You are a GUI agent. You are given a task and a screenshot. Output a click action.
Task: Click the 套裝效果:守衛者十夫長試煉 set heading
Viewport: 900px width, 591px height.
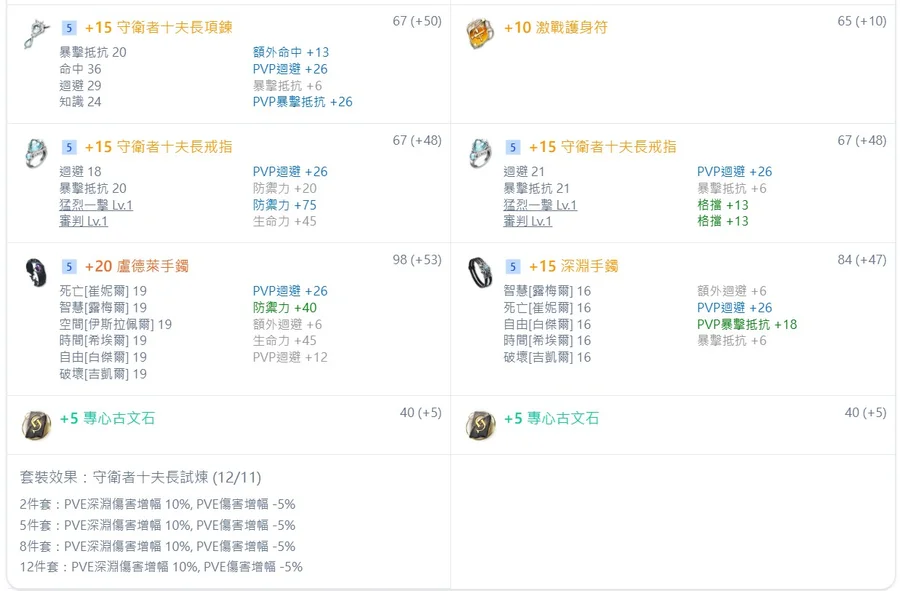coord(140,478)
